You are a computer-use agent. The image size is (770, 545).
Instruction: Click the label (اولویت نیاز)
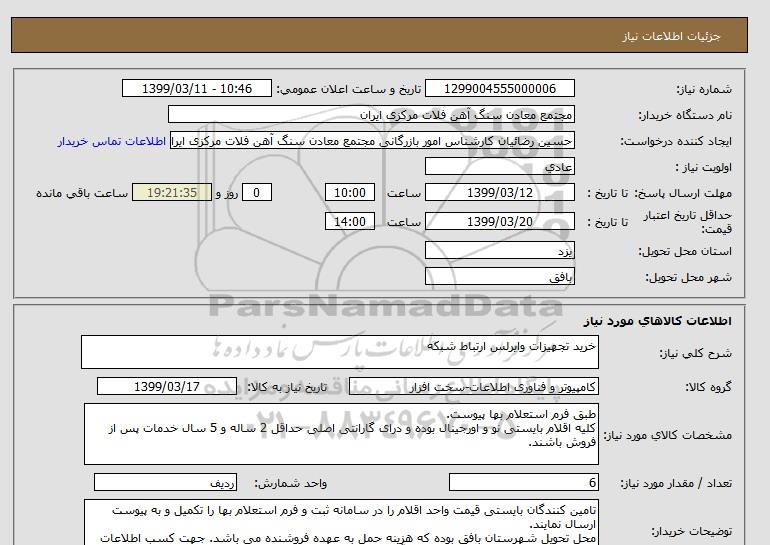704,167
